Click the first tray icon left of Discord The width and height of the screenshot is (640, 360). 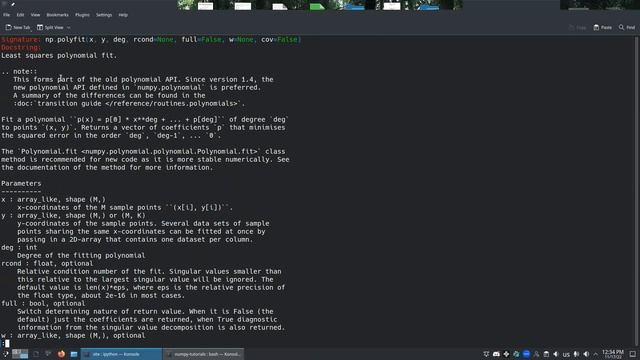pos(486,354)
